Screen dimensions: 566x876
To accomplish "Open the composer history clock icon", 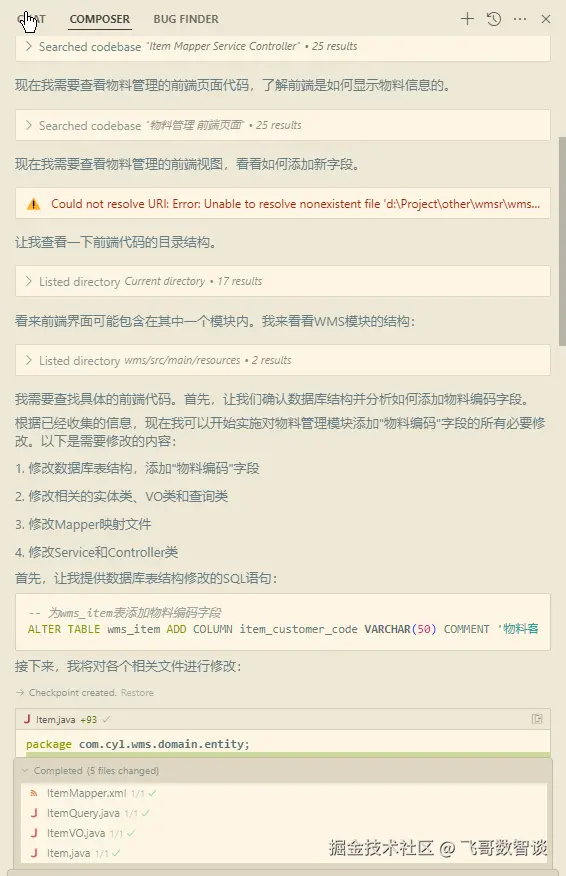I will click(x=494, y=19).
